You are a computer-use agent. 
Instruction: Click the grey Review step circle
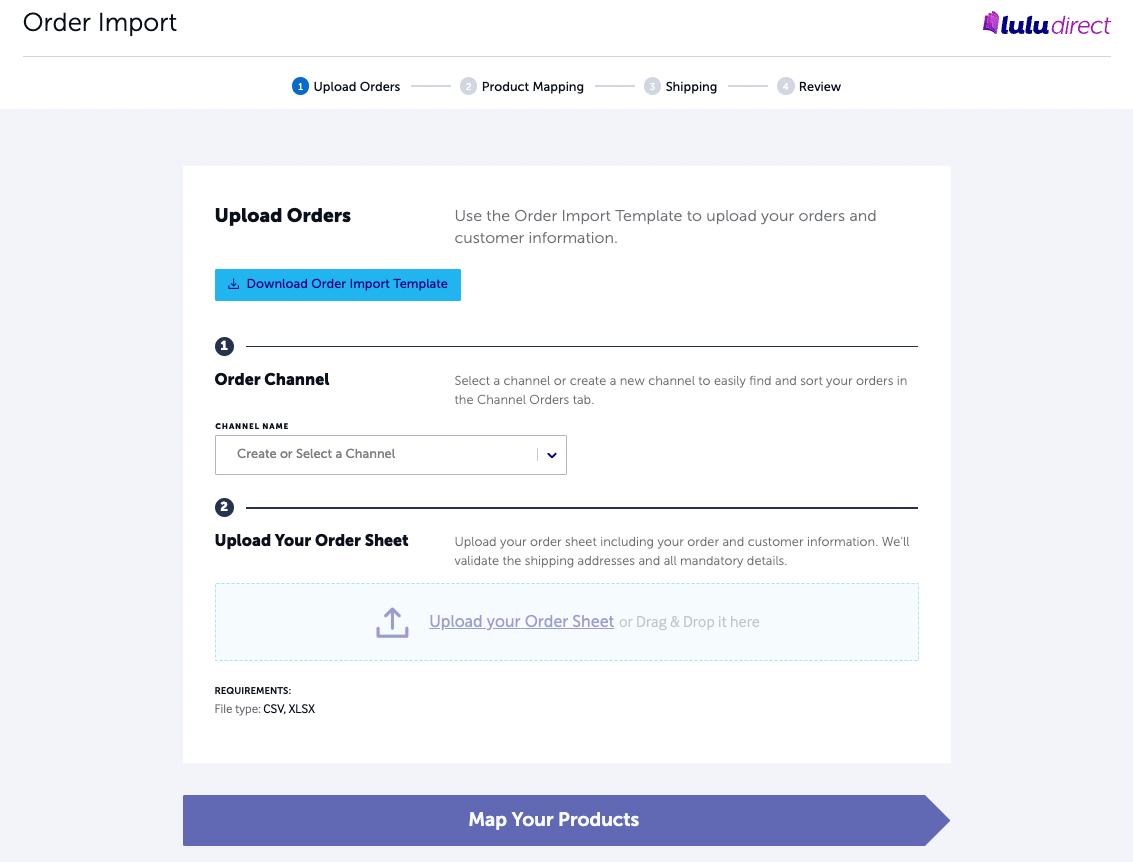[786, 86]
